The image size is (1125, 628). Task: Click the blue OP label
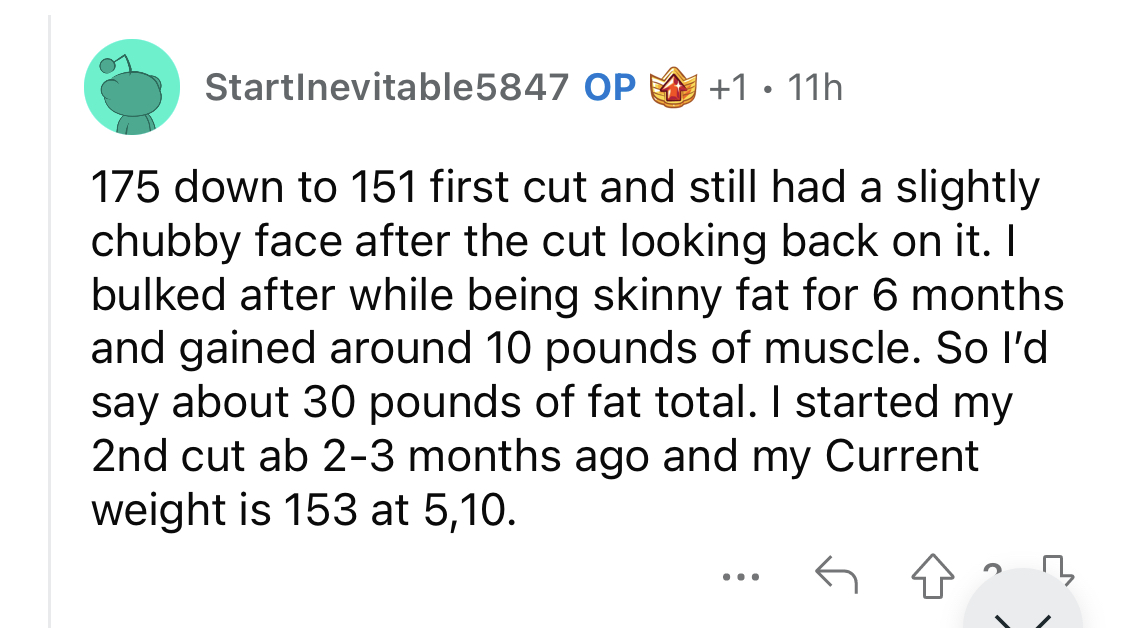[x=610, y=88]
